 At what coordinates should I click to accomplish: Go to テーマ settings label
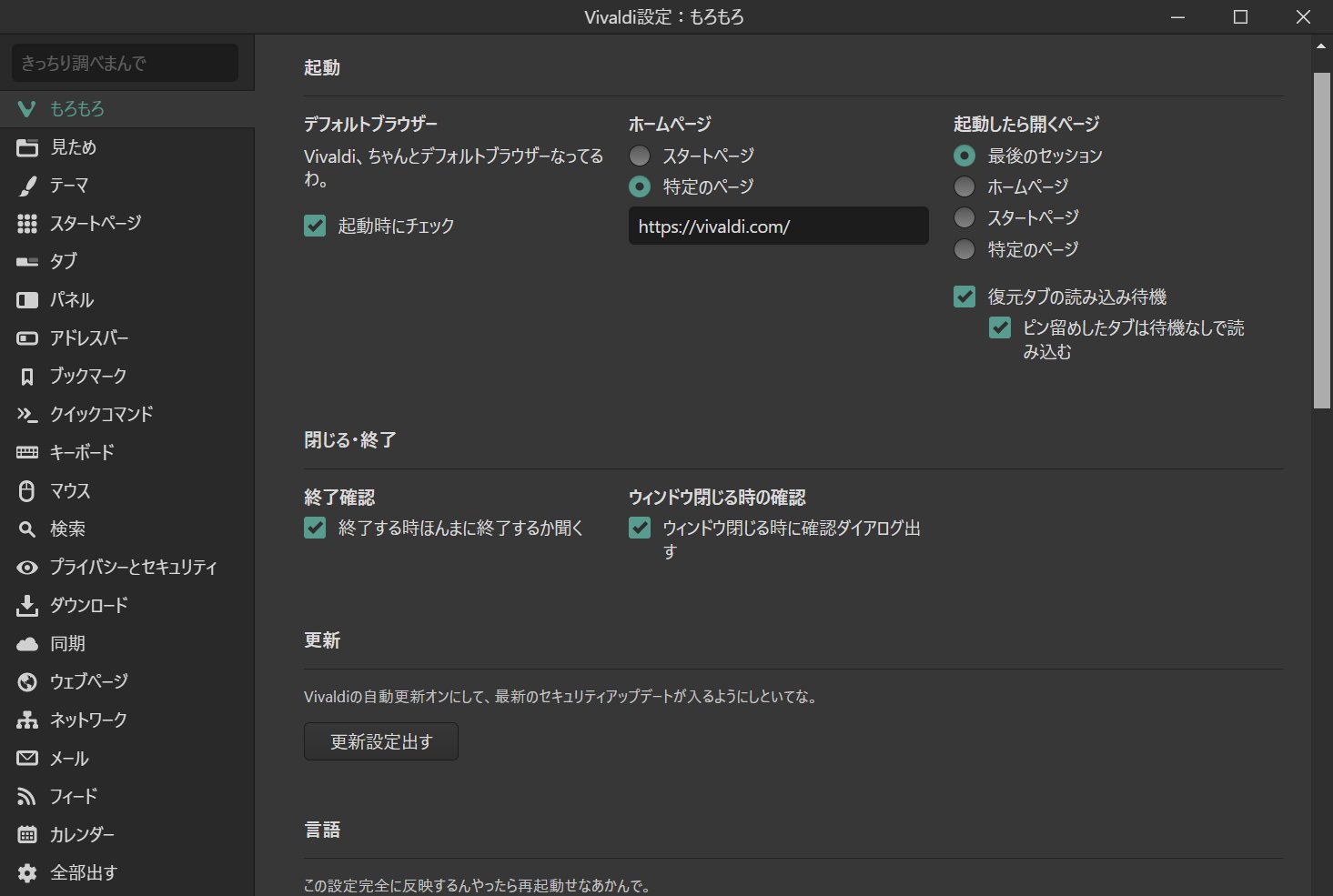point(69,186)
